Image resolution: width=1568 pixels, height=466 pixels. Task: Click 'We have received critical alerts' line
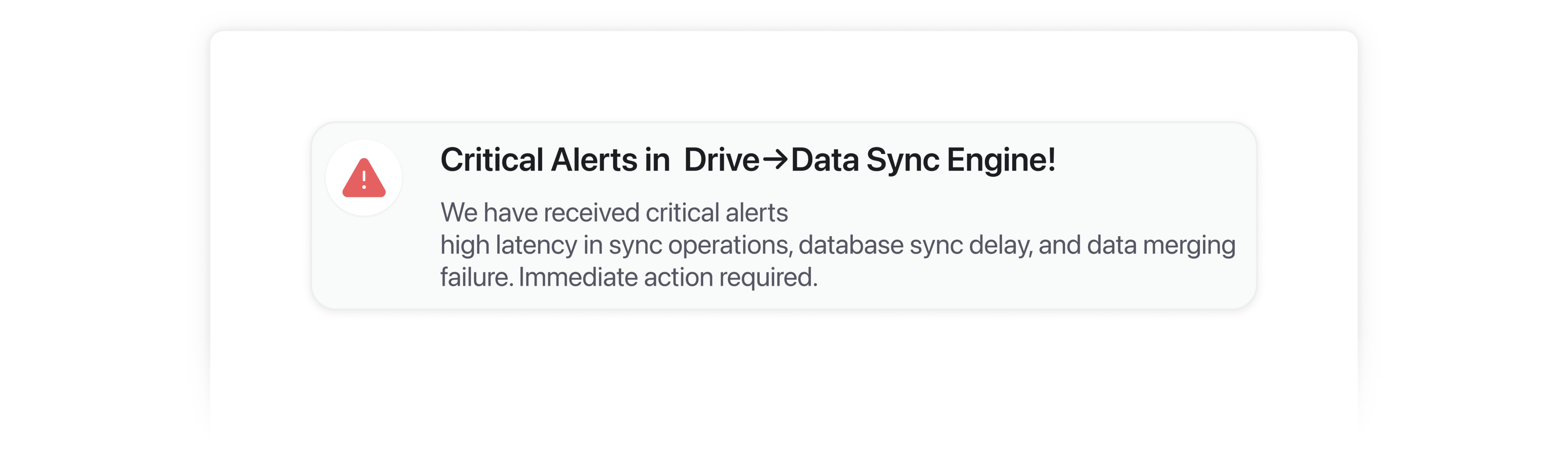[614, 212]
